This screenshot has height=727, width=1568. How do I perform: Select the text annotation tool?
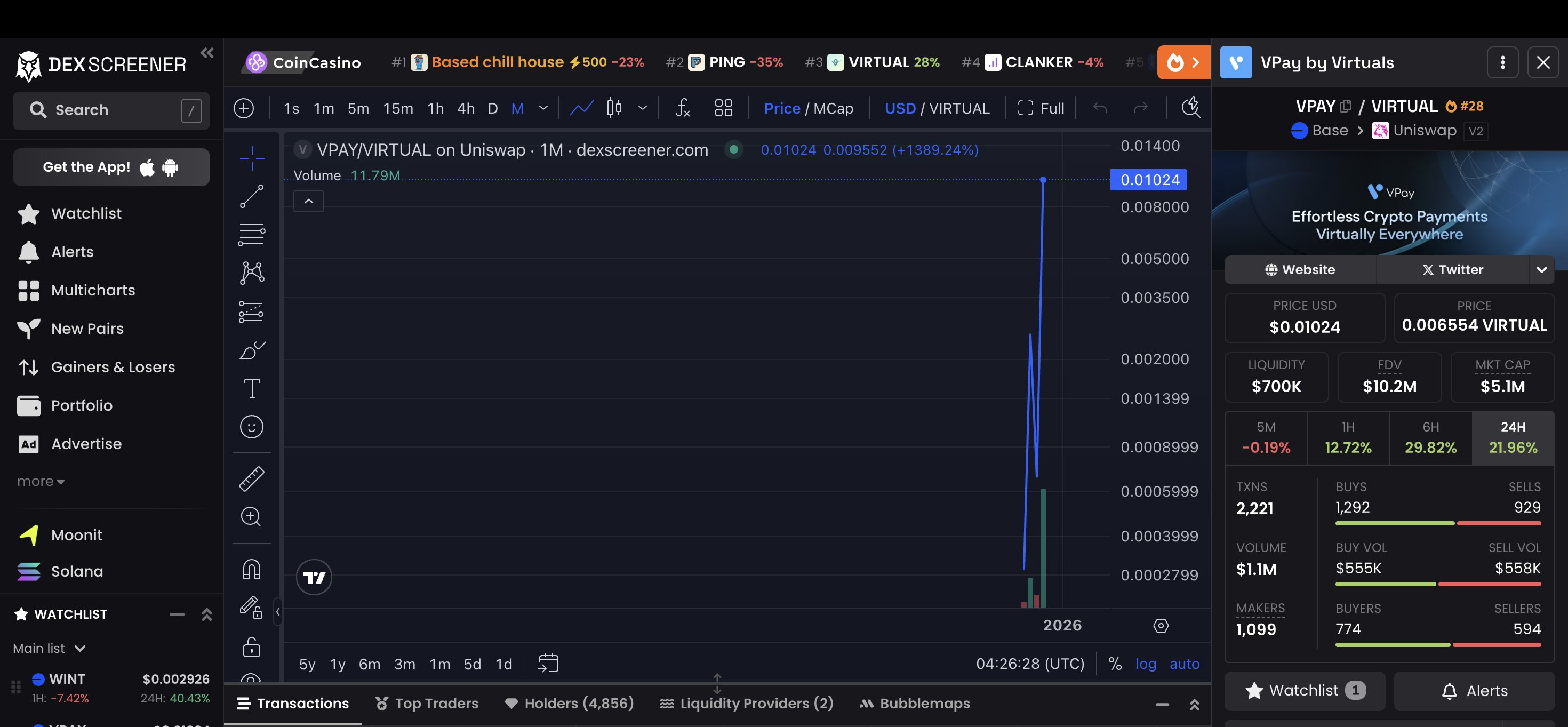pyautogui.click(x=251, y=388)
